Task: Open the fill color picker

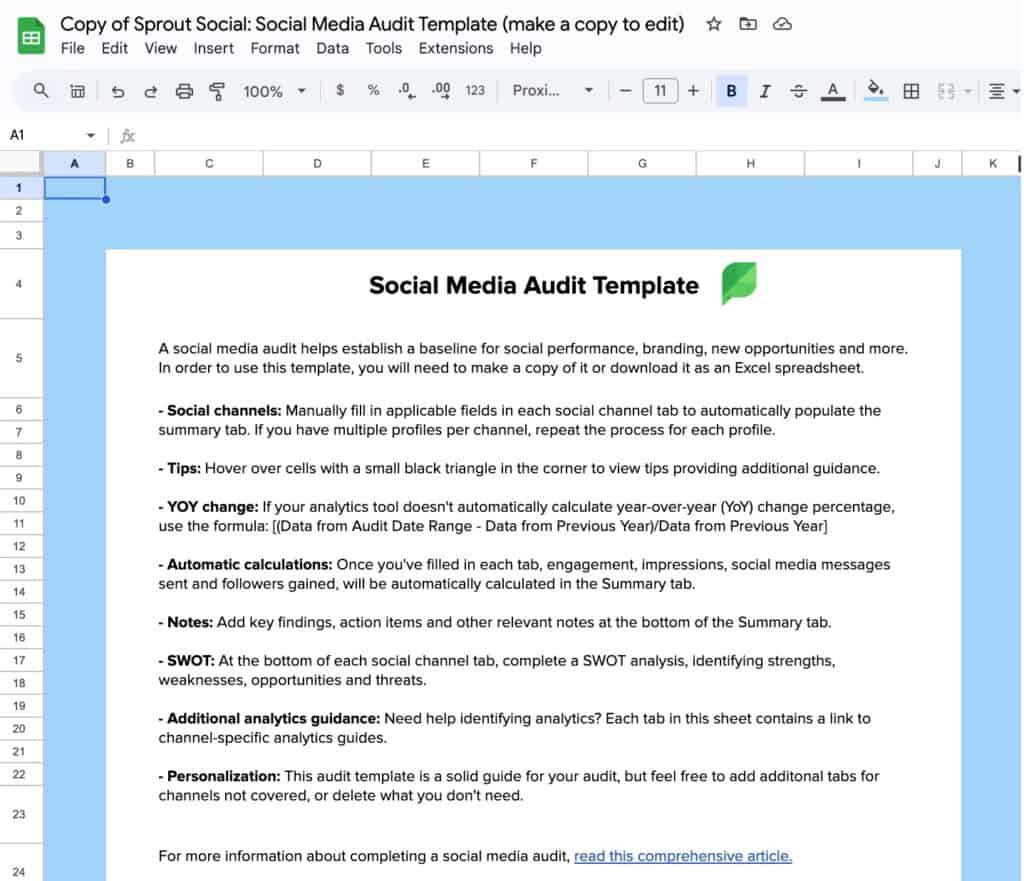Action: (x=876, y=91)
